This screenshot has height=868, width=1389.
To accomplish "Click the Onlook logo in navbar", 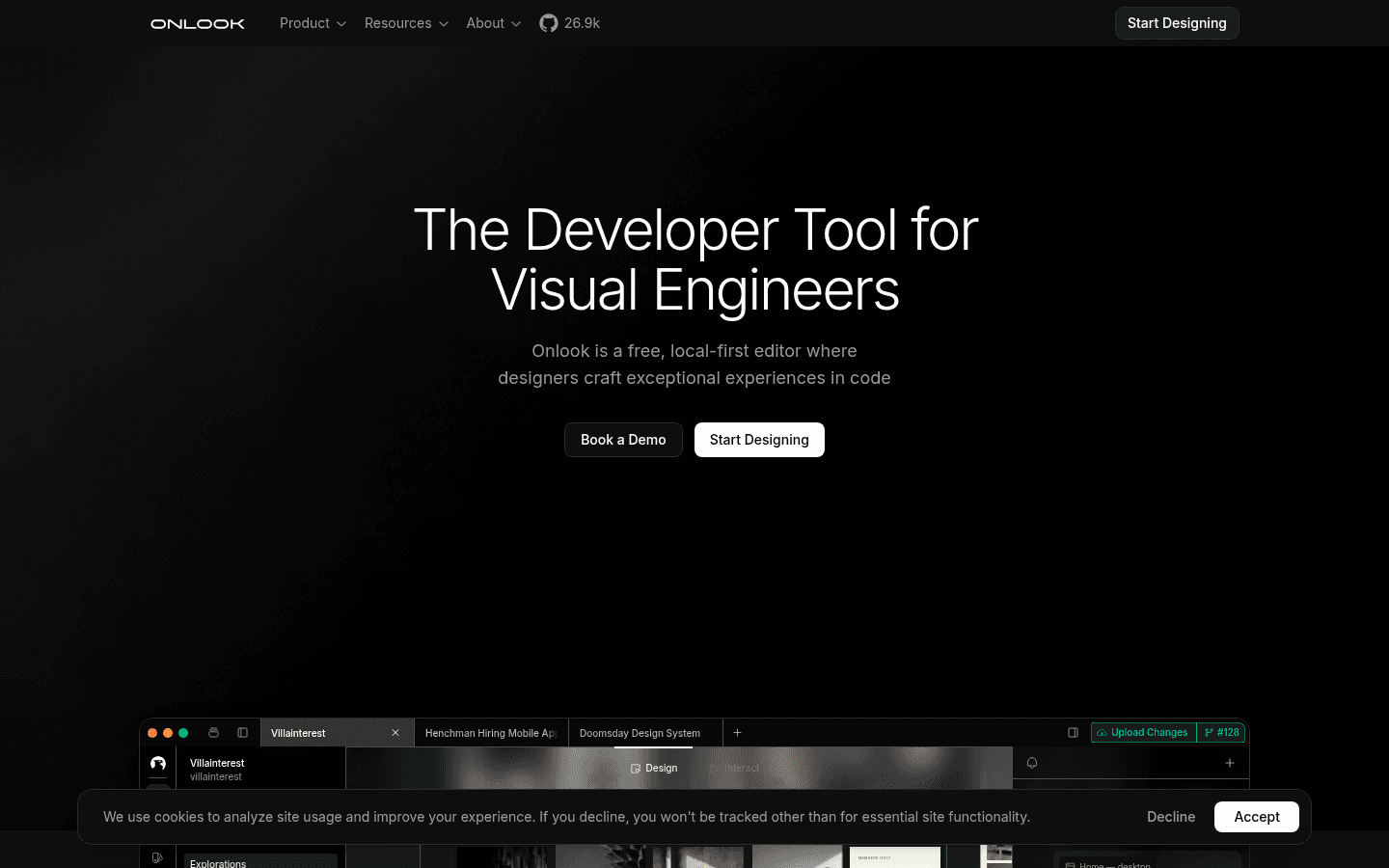I will 198,23.
